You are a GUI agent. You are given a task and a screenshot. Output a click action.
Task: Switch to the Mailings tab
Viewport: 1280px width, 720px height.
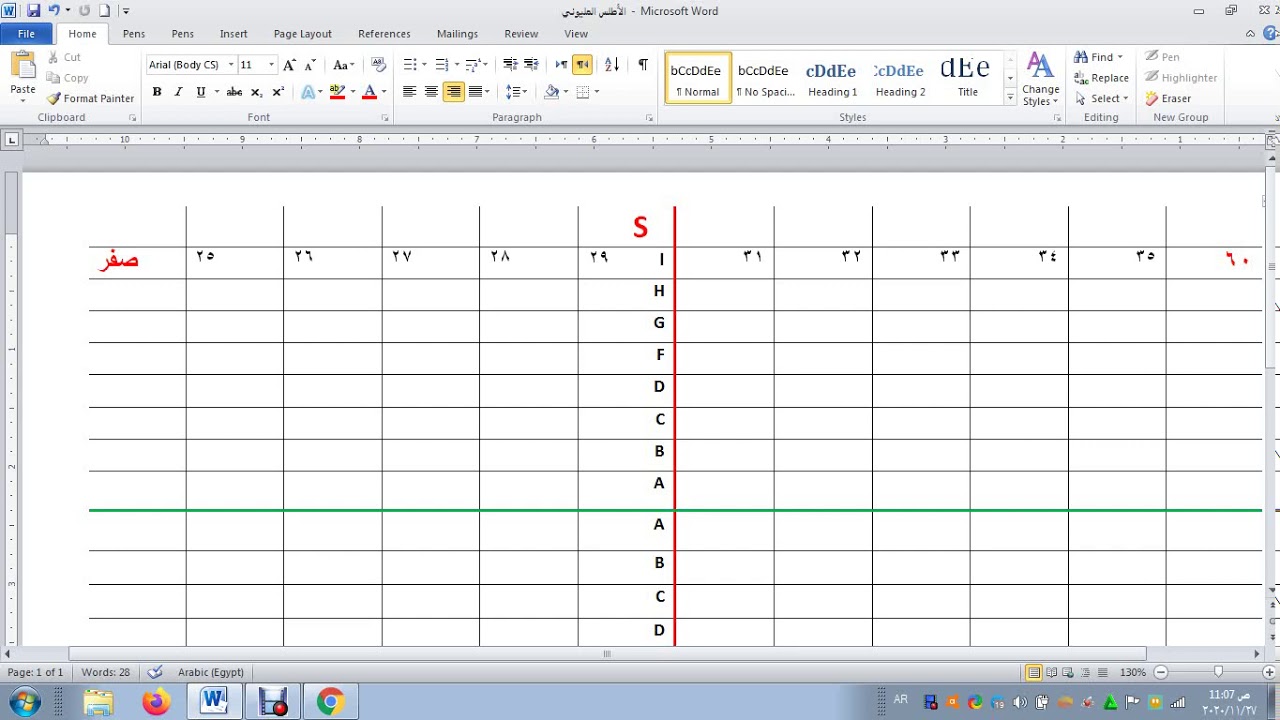(x=457, y=34)
